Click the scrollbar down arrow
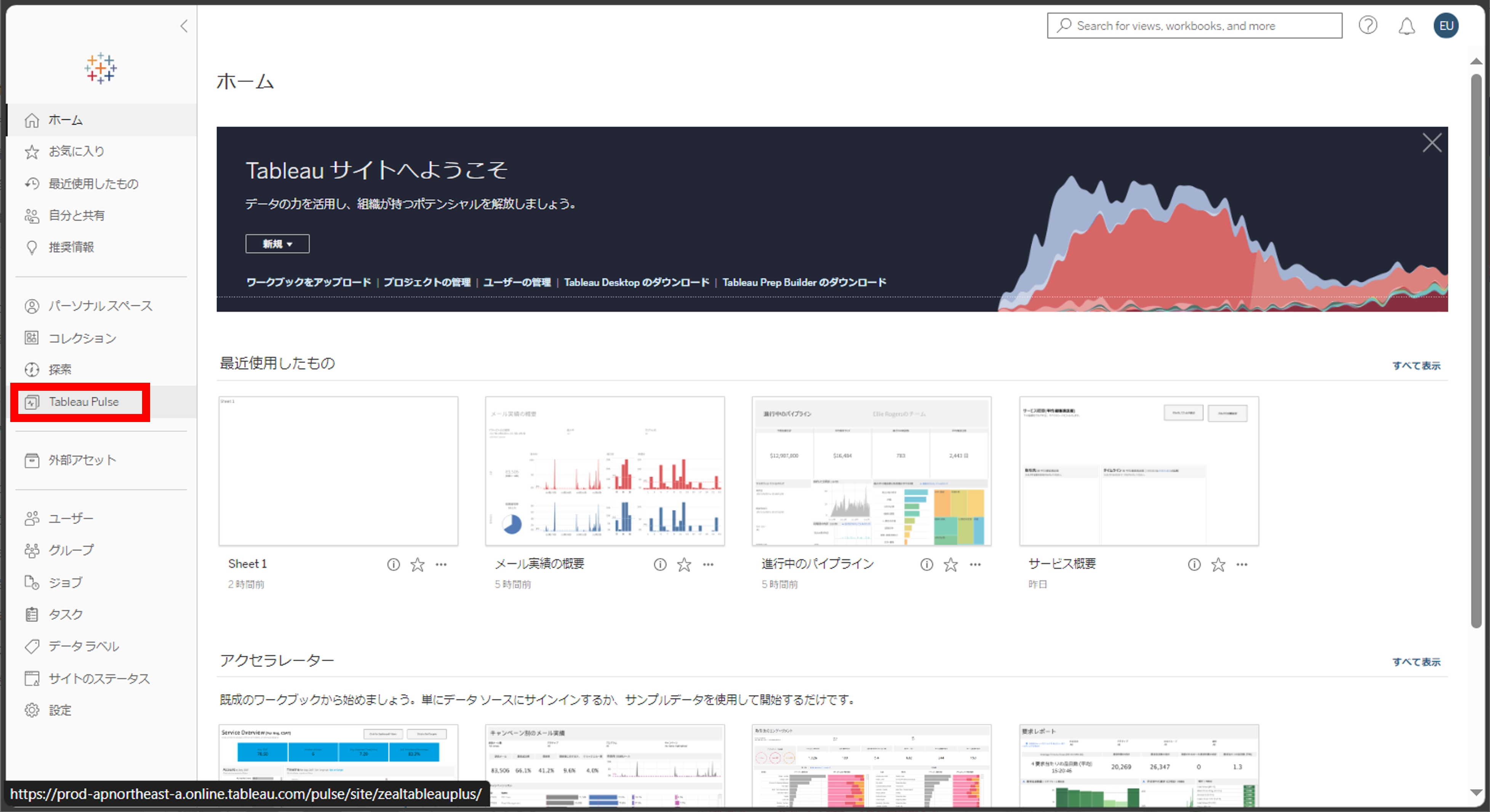 (x=1476, y=792)
